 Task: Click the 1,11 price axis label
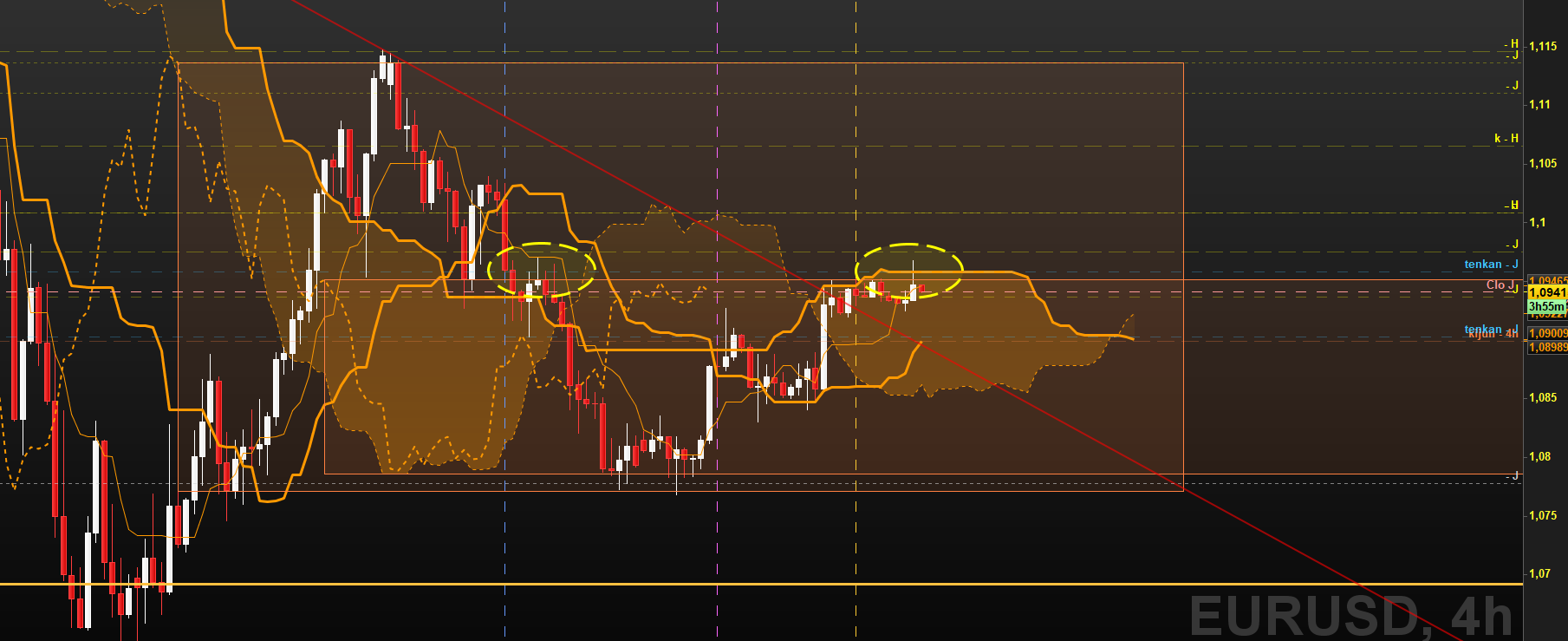[x=1539, y=104]
